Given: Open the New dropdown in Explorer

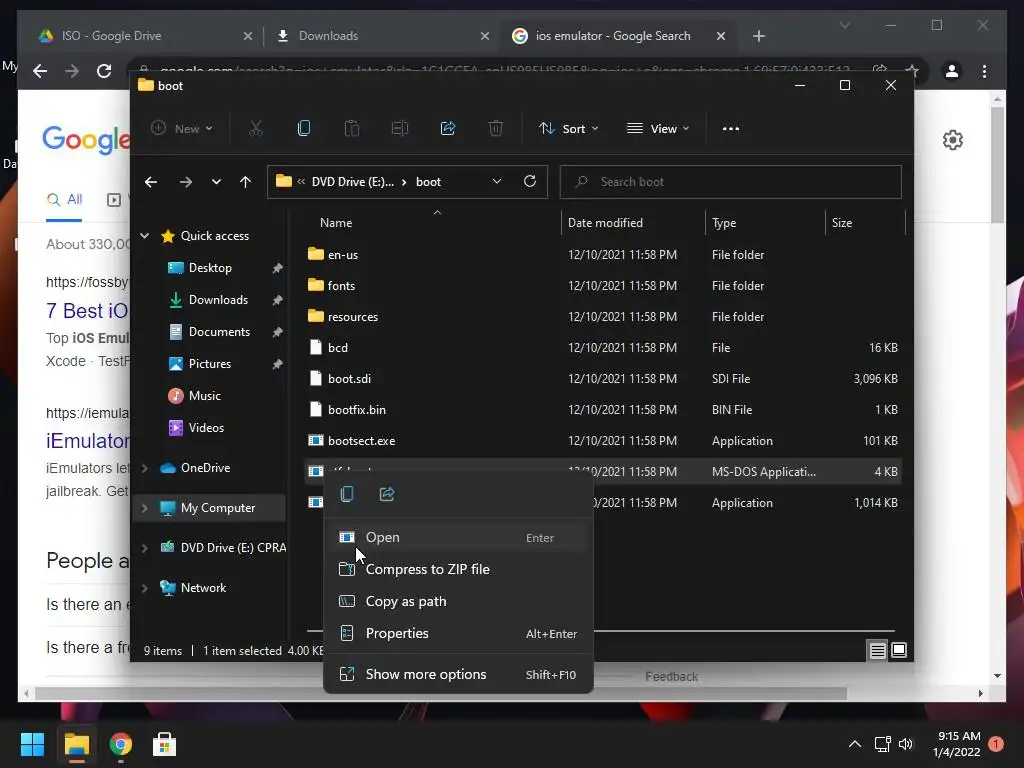Looking at the screenshot, I should click(x=182, y=129).
